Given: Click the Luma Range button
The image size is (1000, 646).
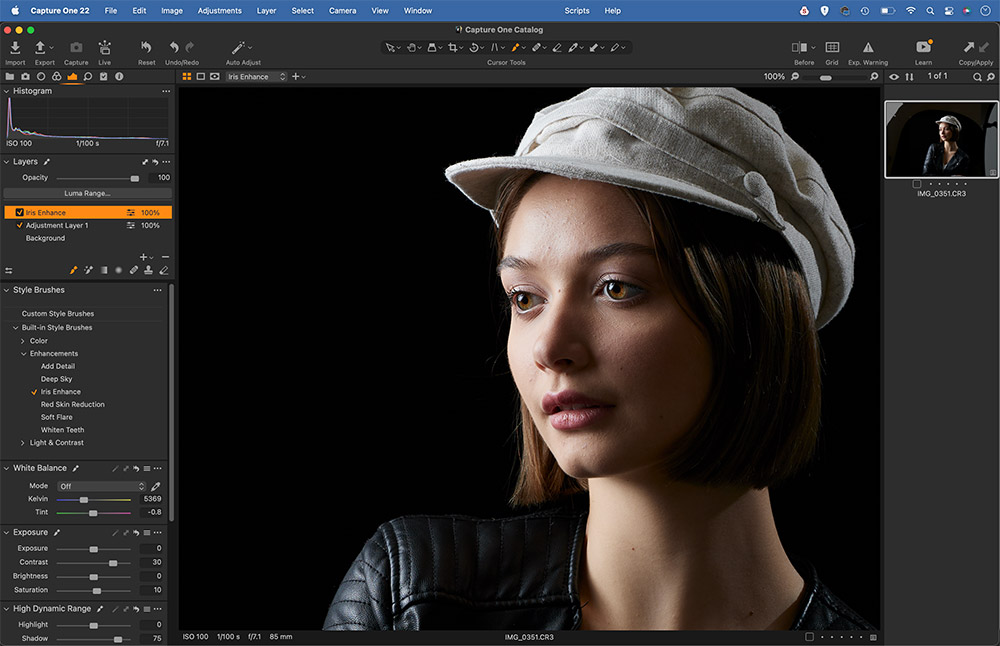Looking at the screenshot, I should (87, 193).
